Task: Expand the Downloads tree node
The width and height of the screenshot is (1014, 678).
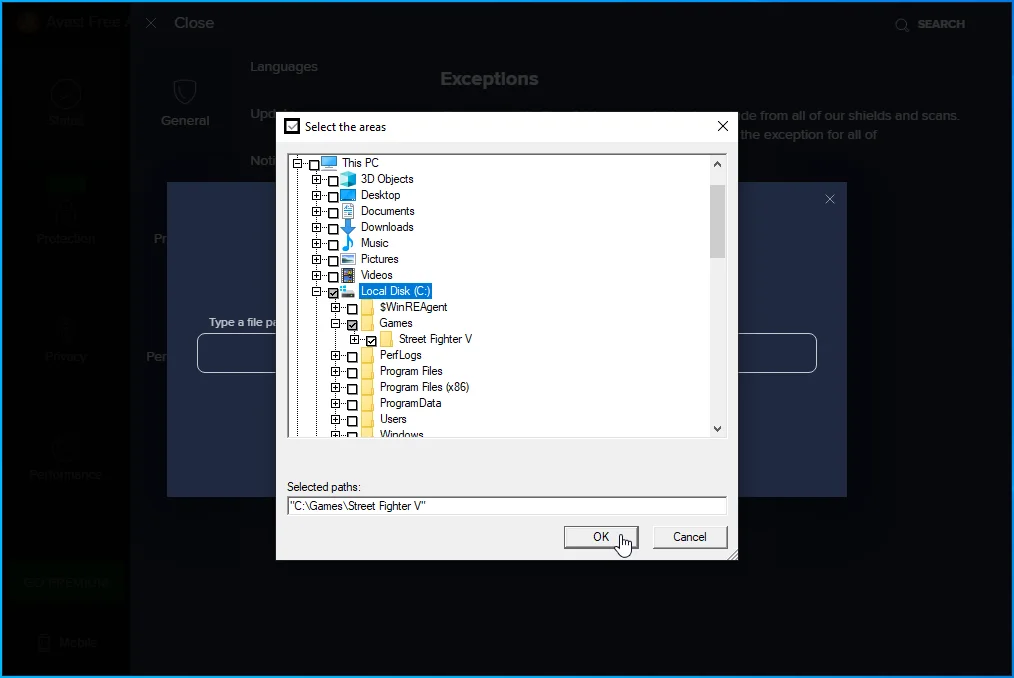Action: pyautogui.click(x=316, y=227)
